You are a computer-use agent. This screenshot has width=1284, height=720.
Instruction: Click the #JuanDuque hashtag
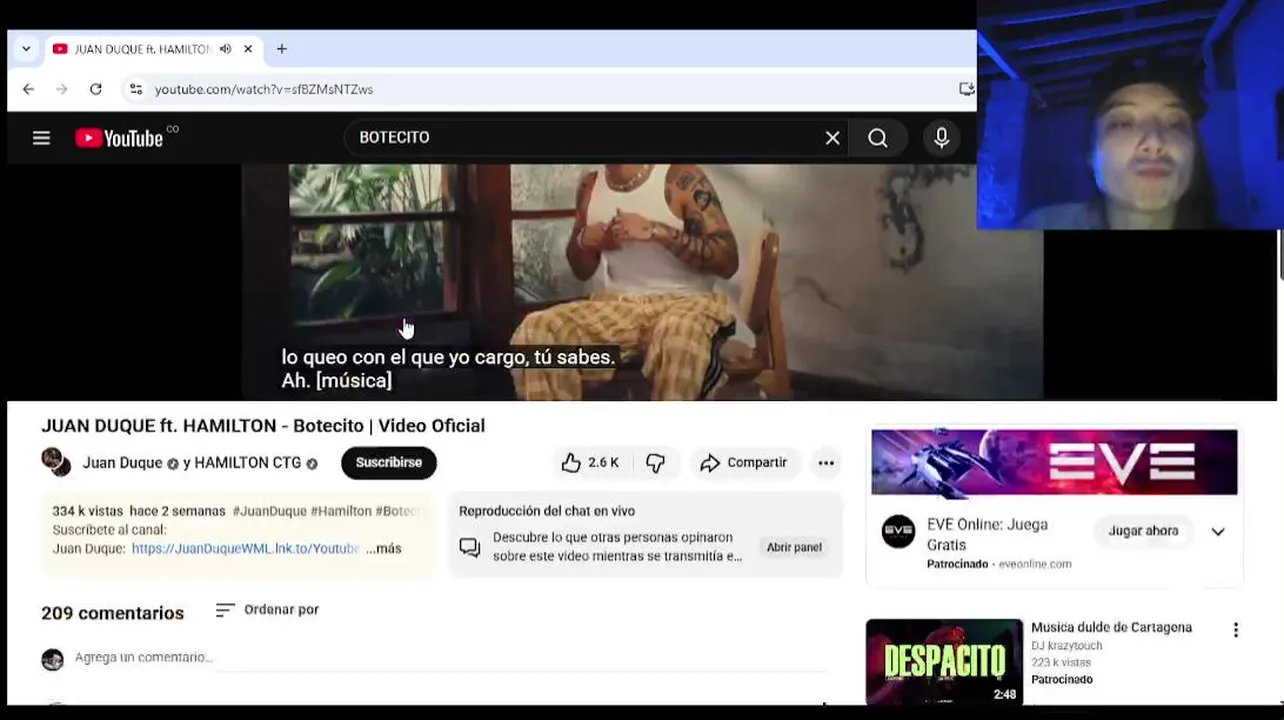(270, 511)
